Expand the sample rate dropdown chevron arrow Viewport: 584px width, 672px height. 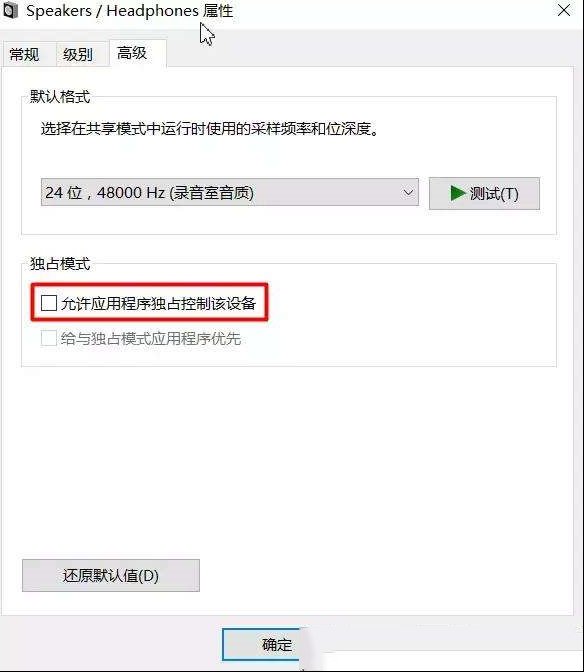(x=408, y=192)
